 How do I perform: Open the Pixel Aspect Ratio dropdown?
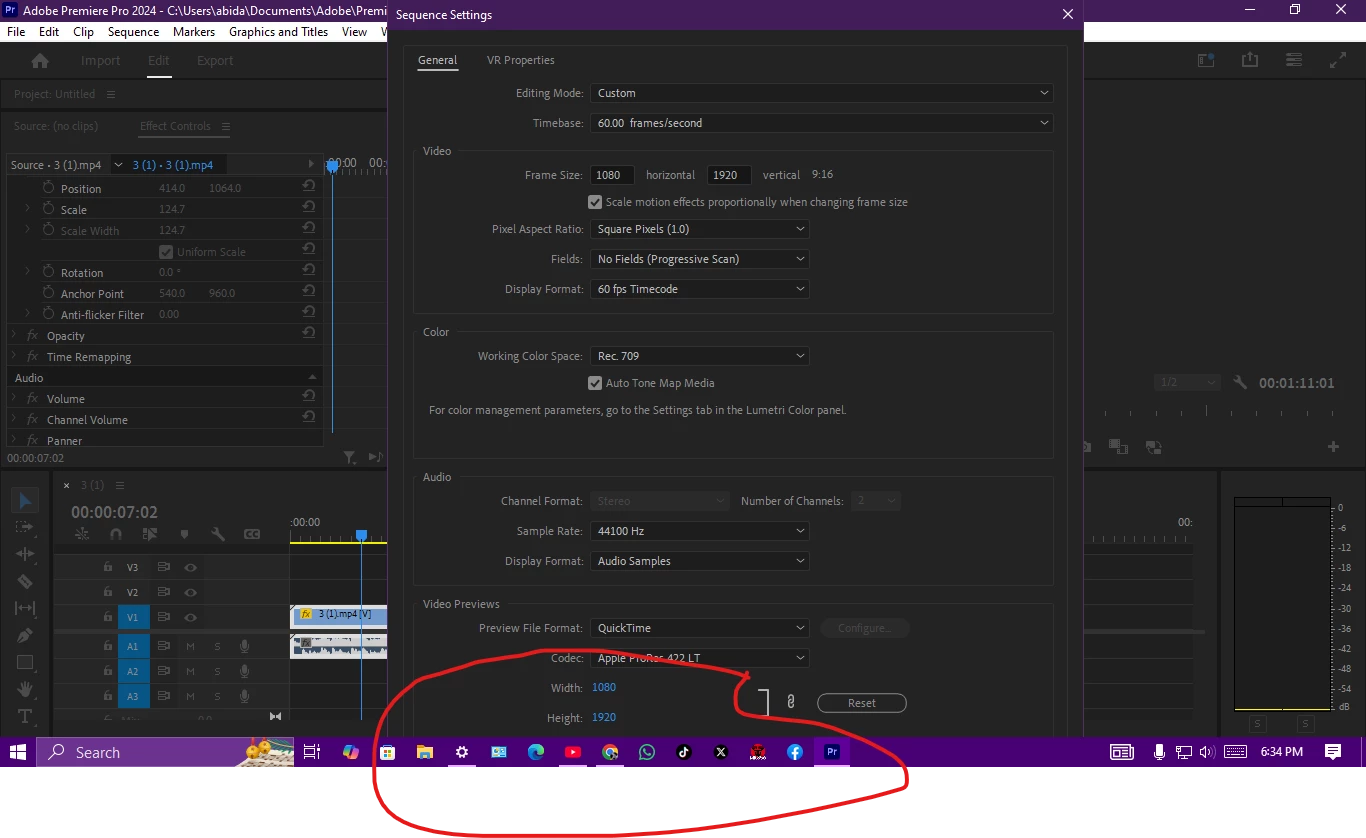pos(700,229)
